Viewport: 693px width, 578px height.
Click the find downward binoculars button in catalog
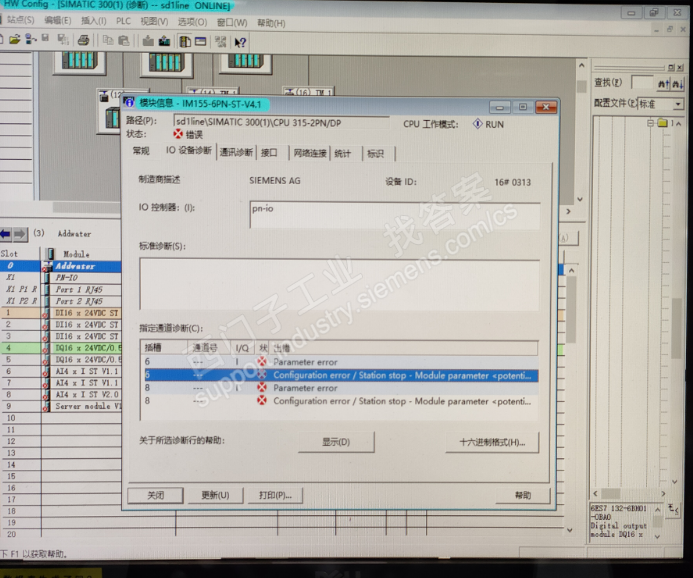point(678,84)
